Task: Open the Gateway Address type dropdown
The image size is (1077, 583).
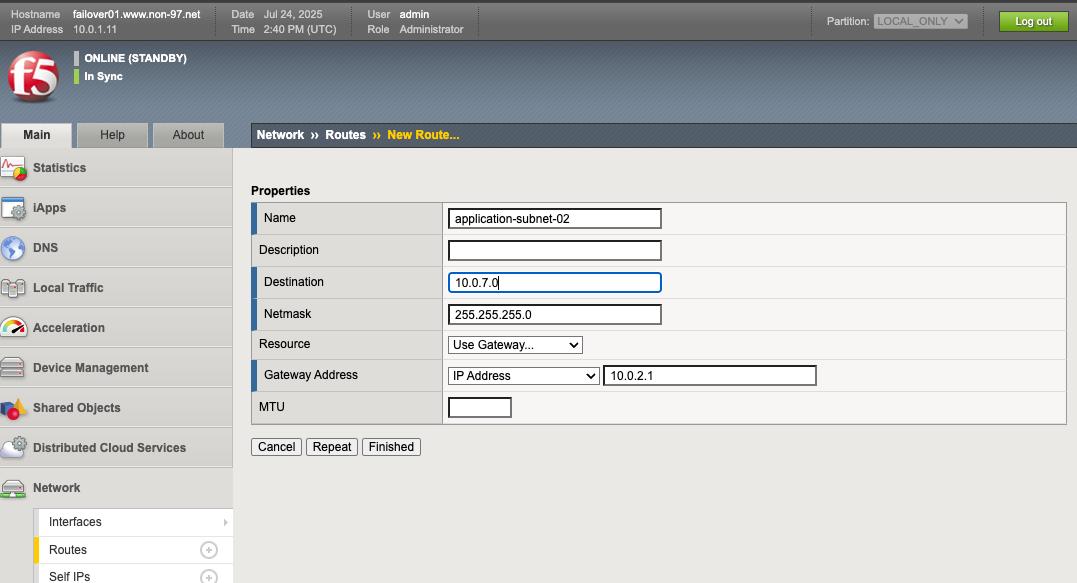Action: (523, 376)
